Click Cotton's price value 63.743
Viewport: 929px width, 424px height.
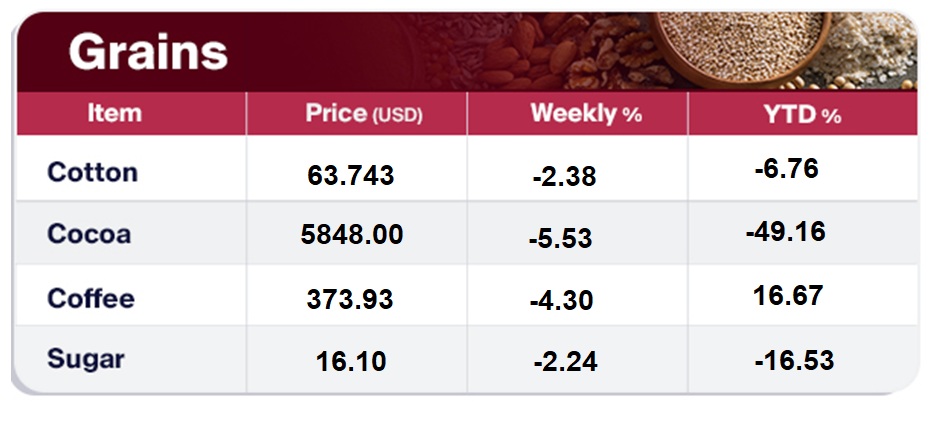point(351,176)
